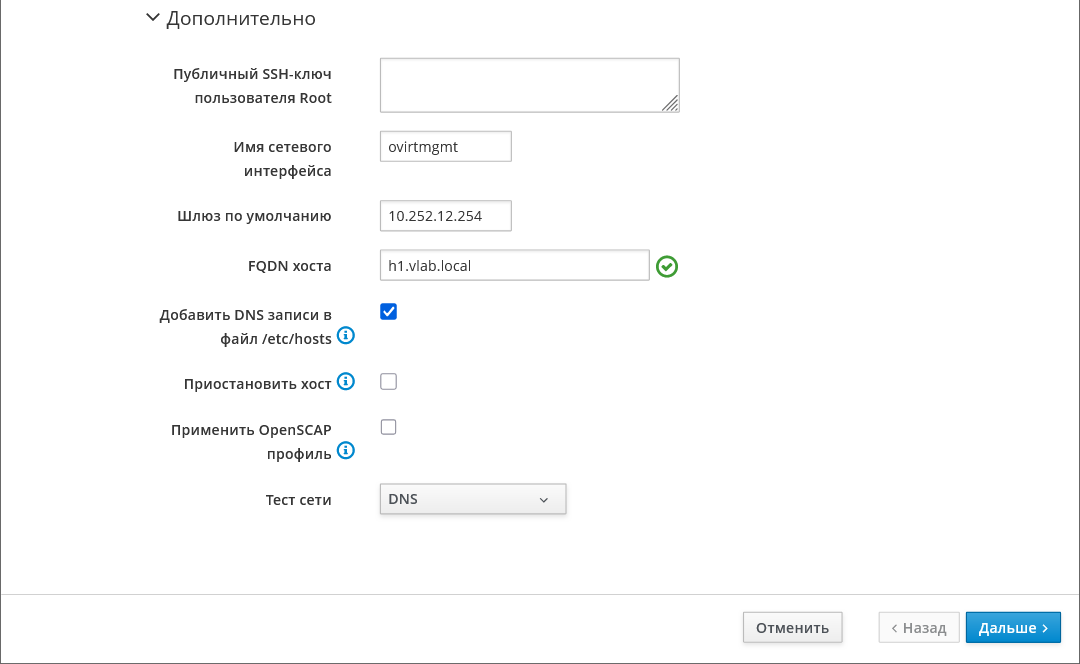Click info icon next to /etc/hosts label
The image size is (1080, 664).
point(346,336)
